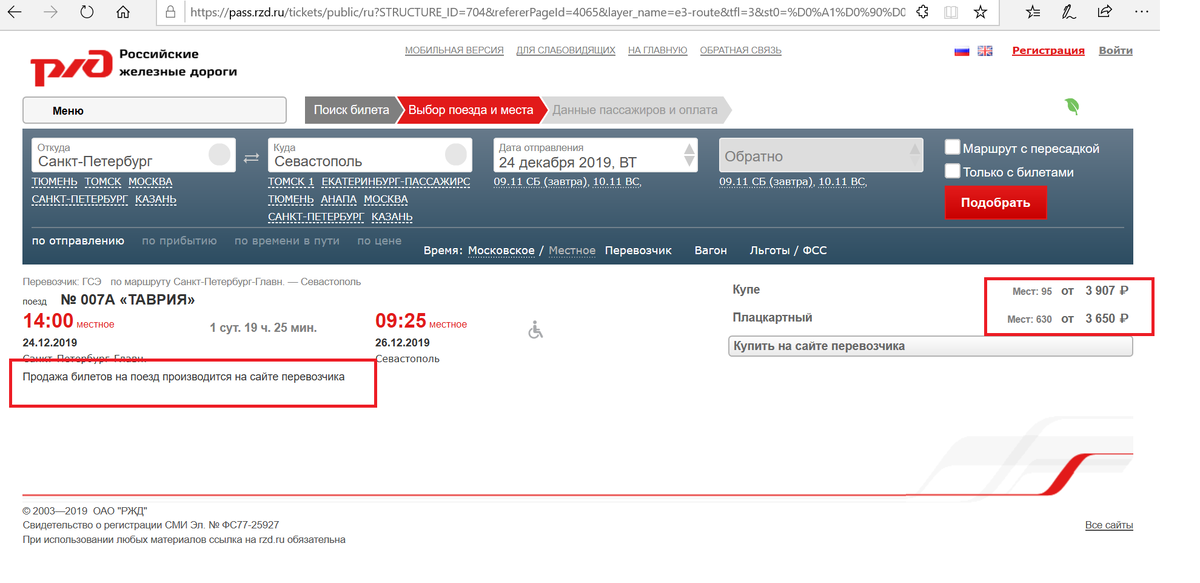The height and width of the screenshot is (583, 1200).
Task: Click the red Подобрать button
Action: click(995, 202)
